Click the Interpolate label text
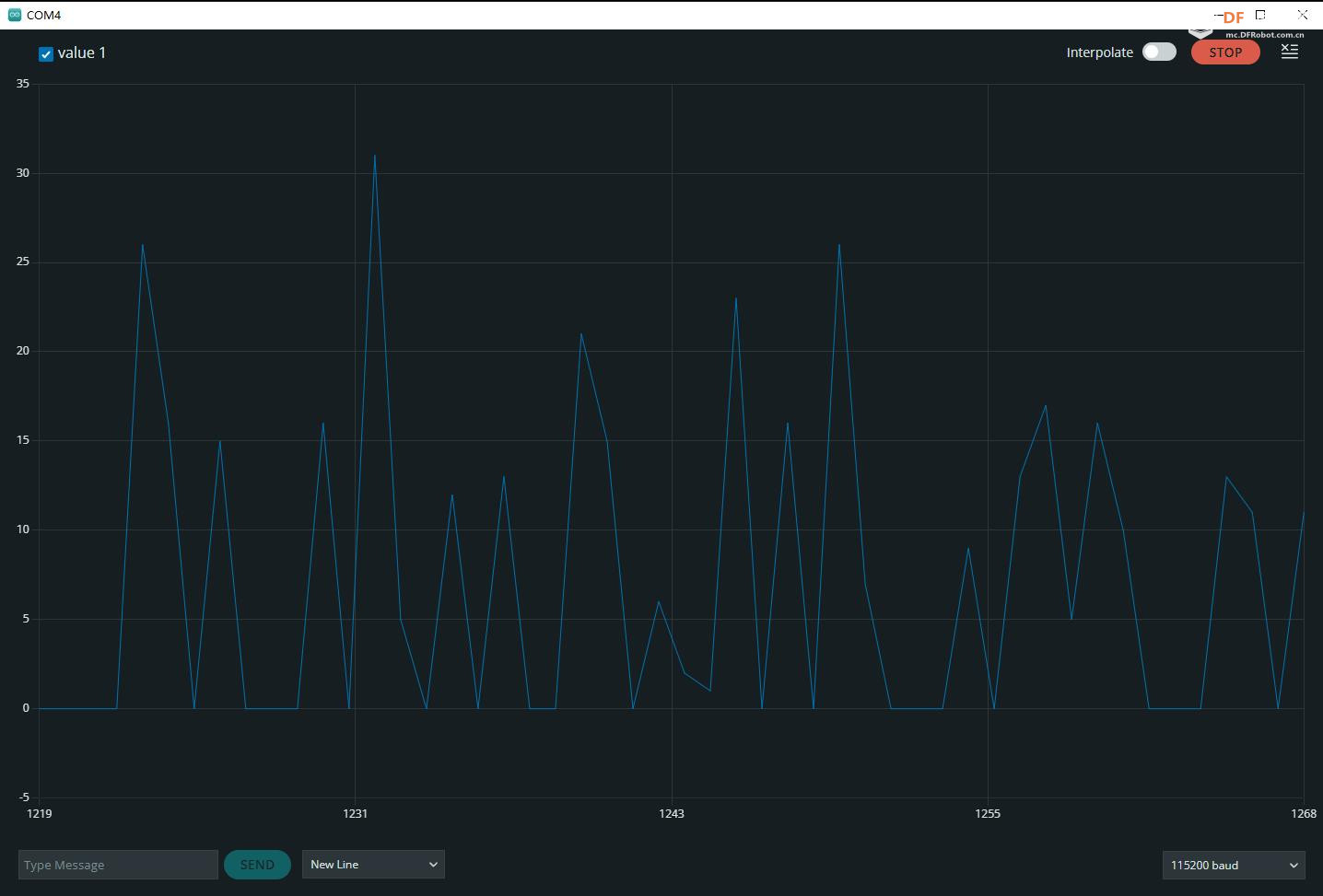The height and width of the screenshot is (896, 1323). [x=1099, y=52]
